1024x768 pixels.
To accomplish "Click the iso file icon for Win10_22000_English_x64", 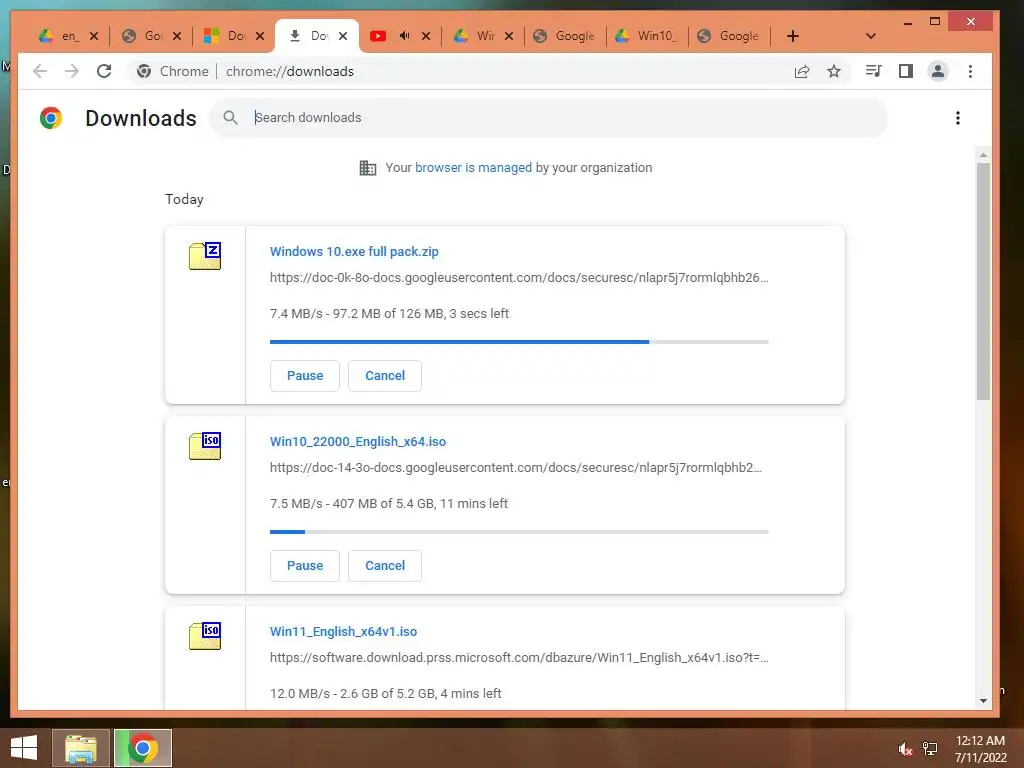I will tap(205, 445).
